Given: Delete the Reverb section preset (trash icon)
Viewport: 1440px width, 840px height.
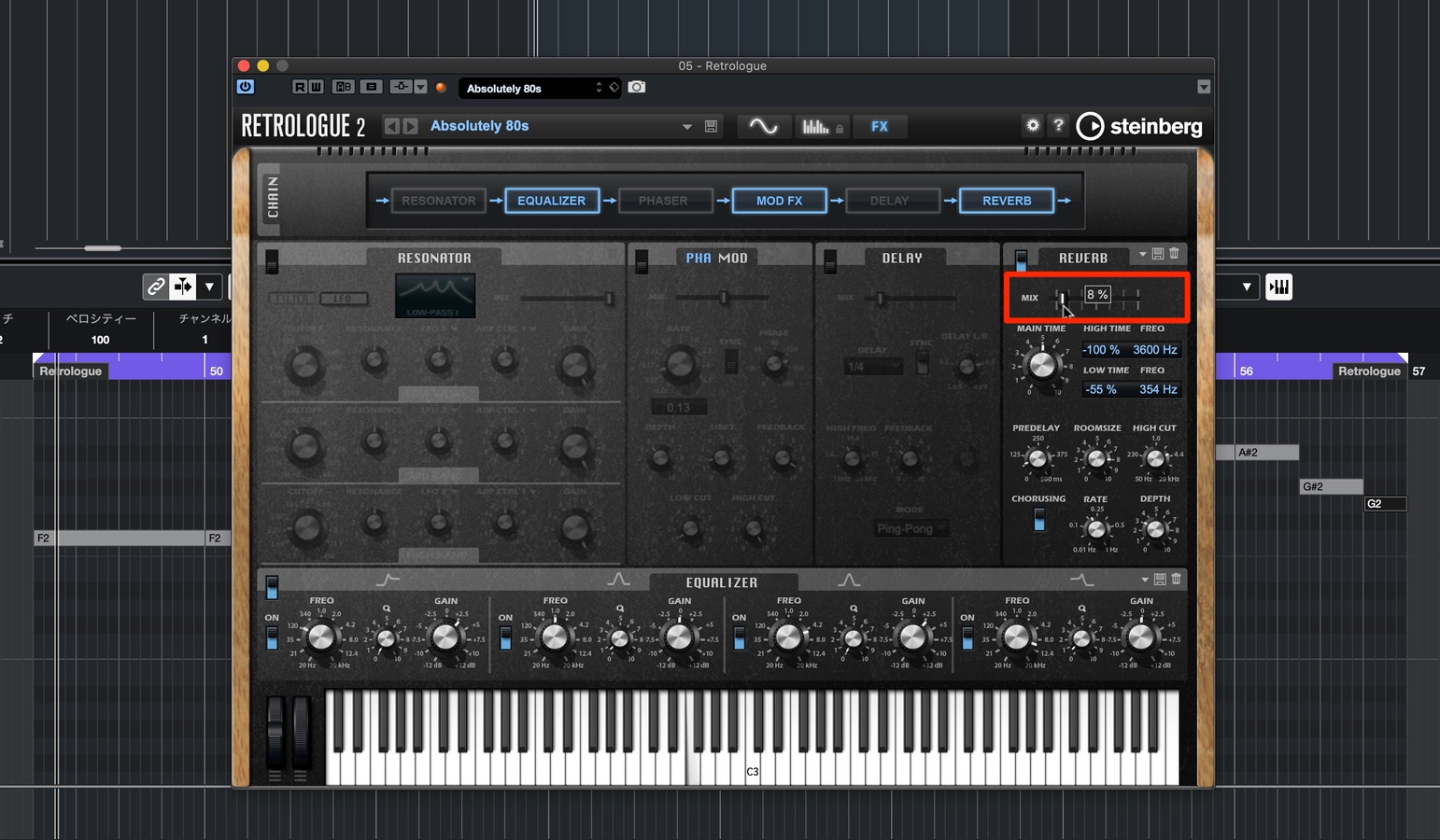Looking at the screenshot, I should [1174, 254].
